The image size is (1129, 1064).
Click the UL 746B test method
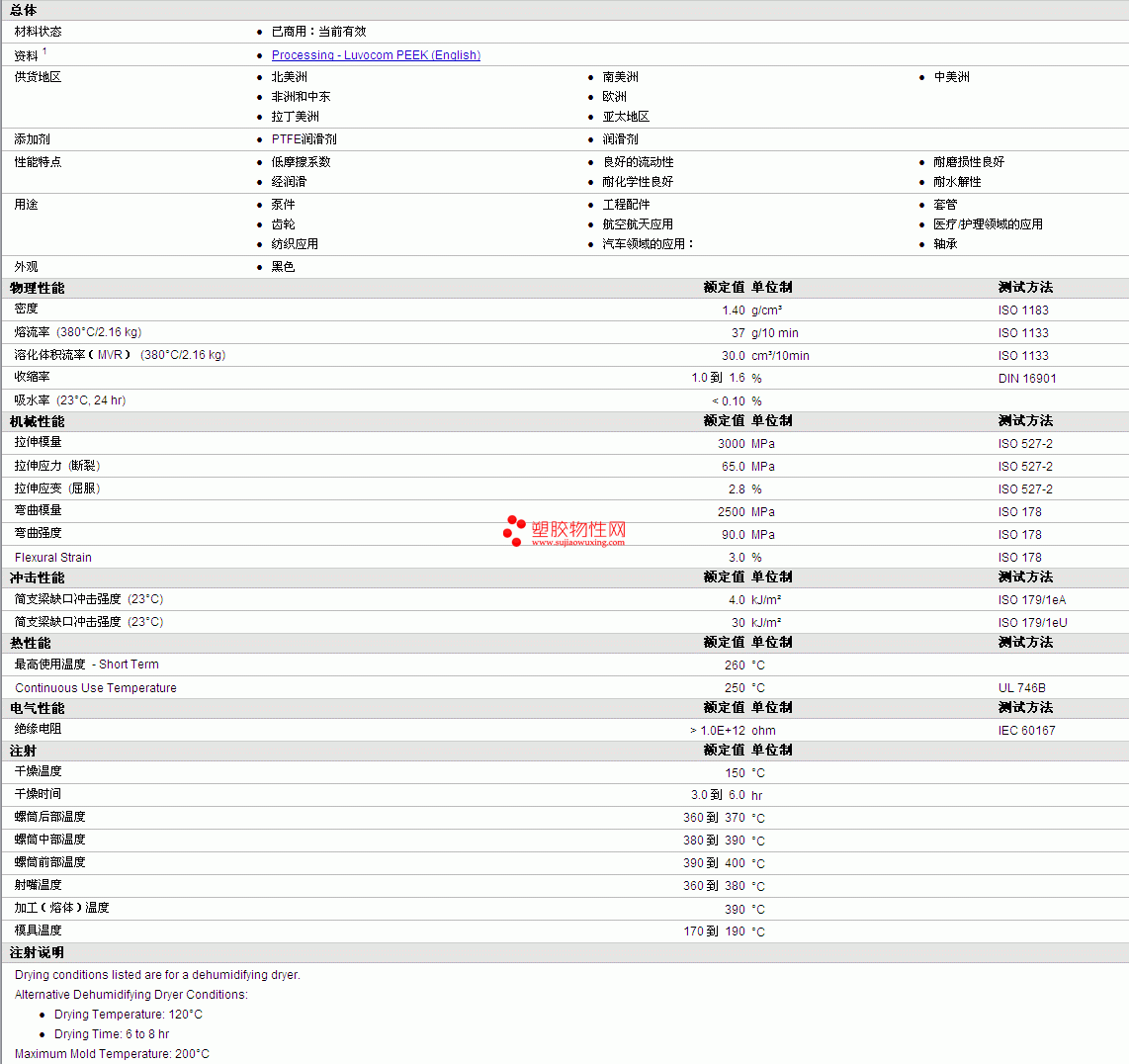(x=1021, y=688)
